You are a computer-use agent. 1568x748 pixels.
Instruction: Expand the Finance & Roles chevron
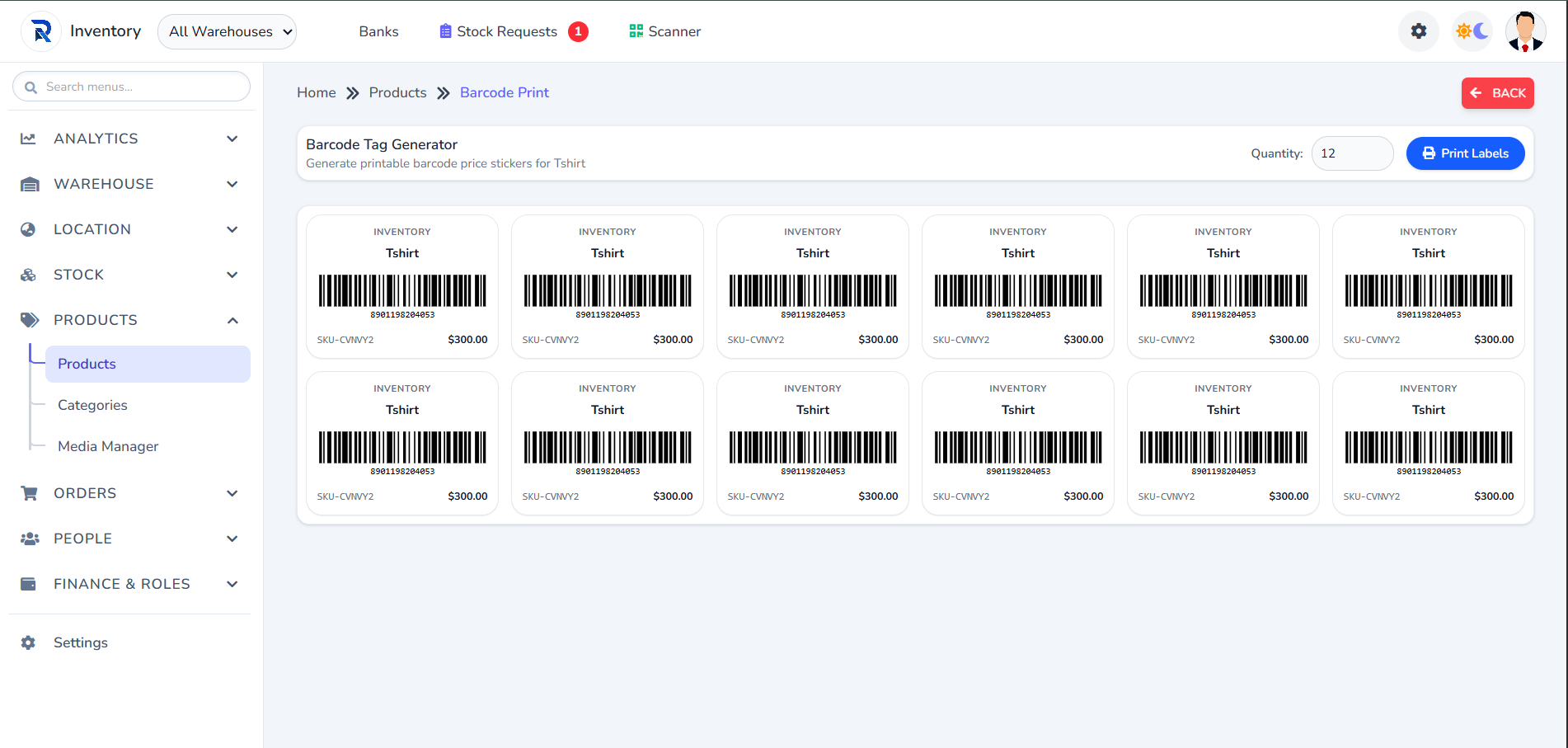232,584
